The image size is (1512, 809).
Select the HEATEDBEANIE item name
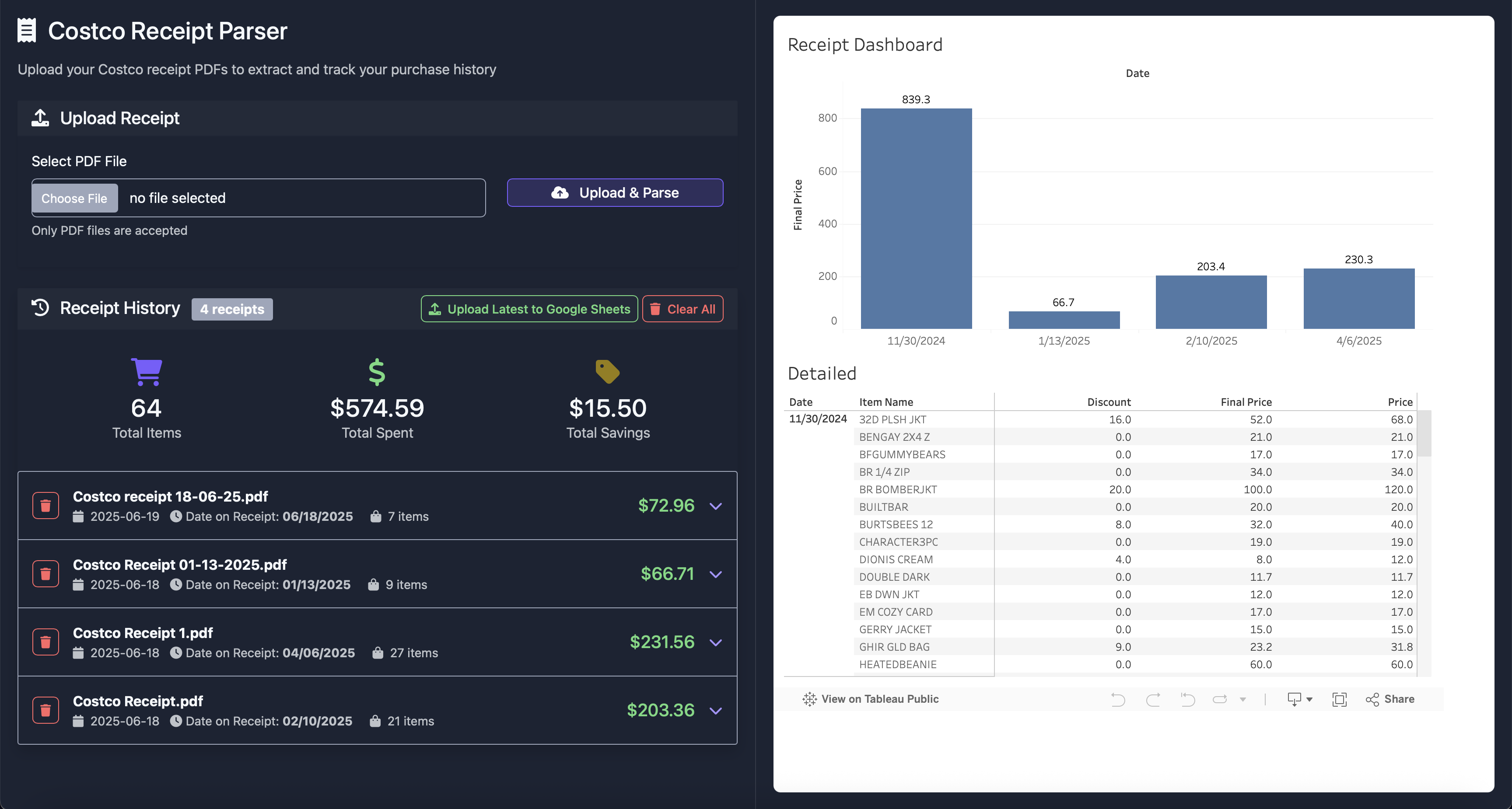(x=897, y=665)
